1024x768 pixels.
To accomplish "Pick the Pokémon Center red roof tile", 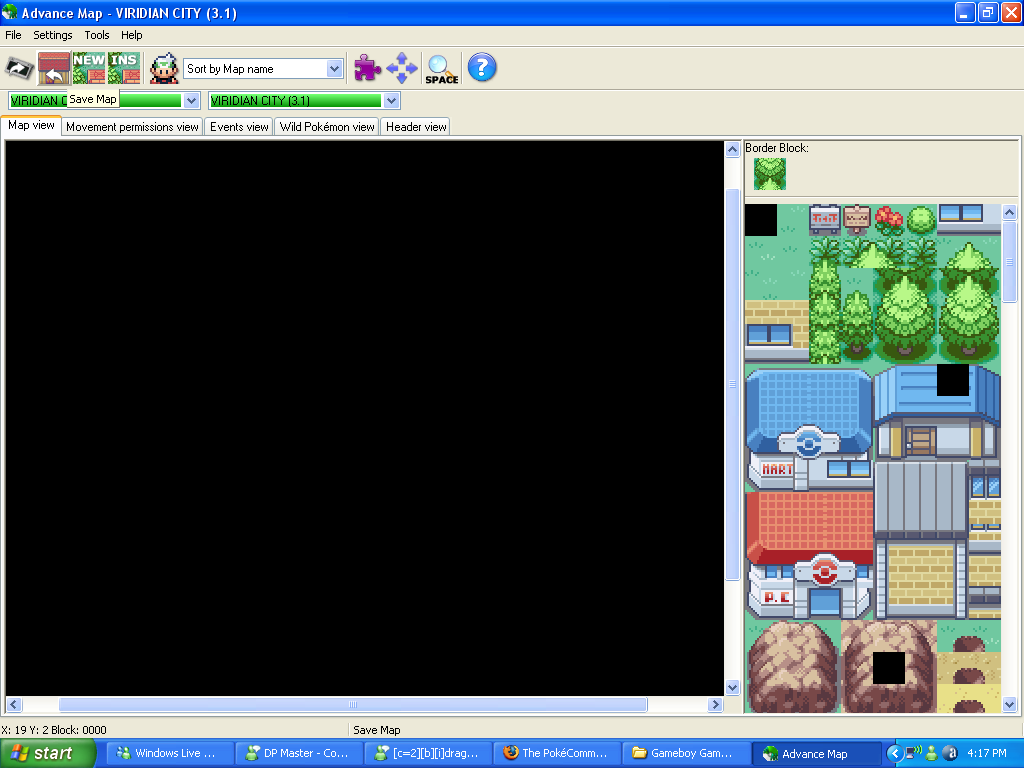I will click(810, 525).
